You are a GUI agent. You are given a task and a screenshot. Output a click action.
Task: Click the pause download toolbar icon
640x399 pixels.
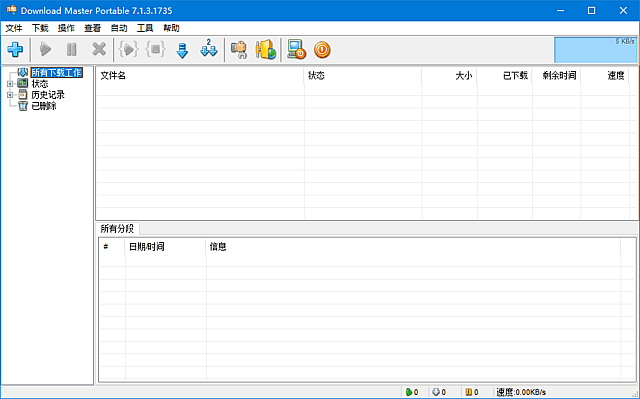tap(72, 50)
